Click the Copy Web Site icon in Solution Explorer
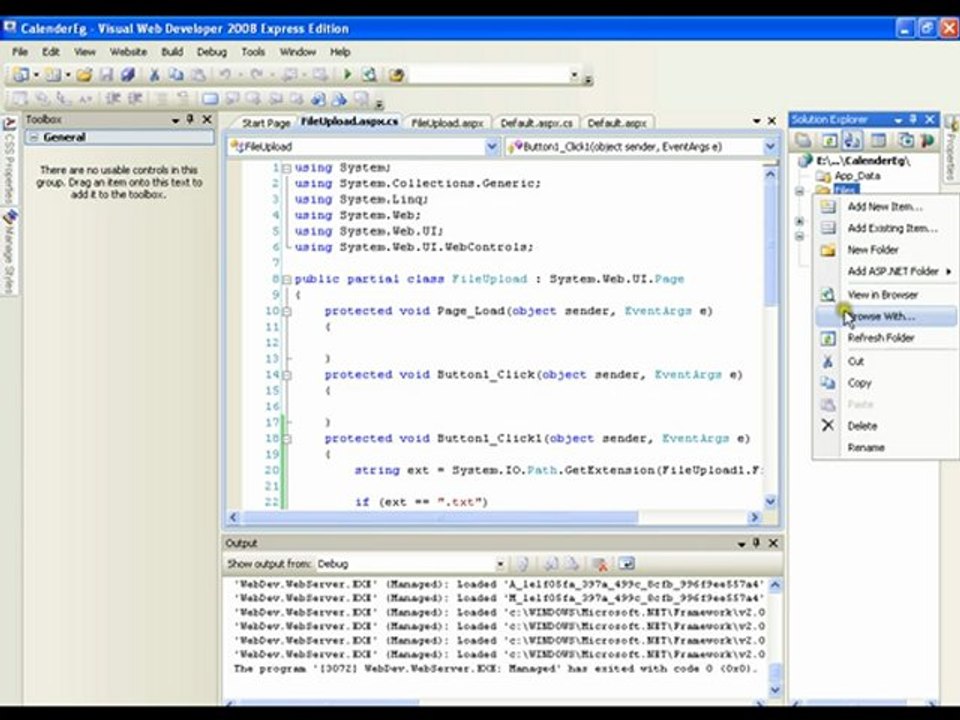Viewport: 960px width, 720px height. tap(905, 140)
